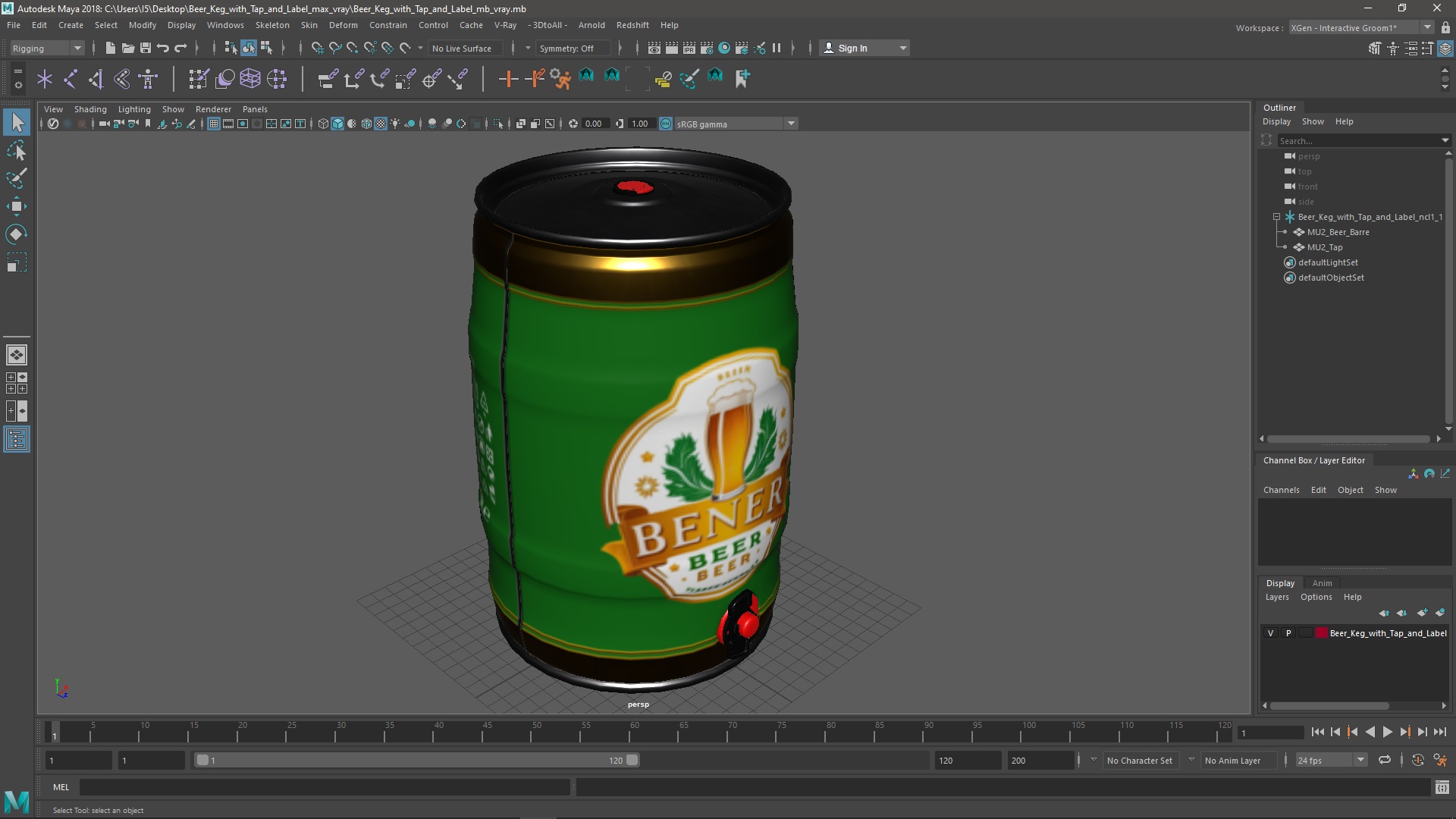Toggle snap to curves icon
1456x819 pixels.
[334, 48]
